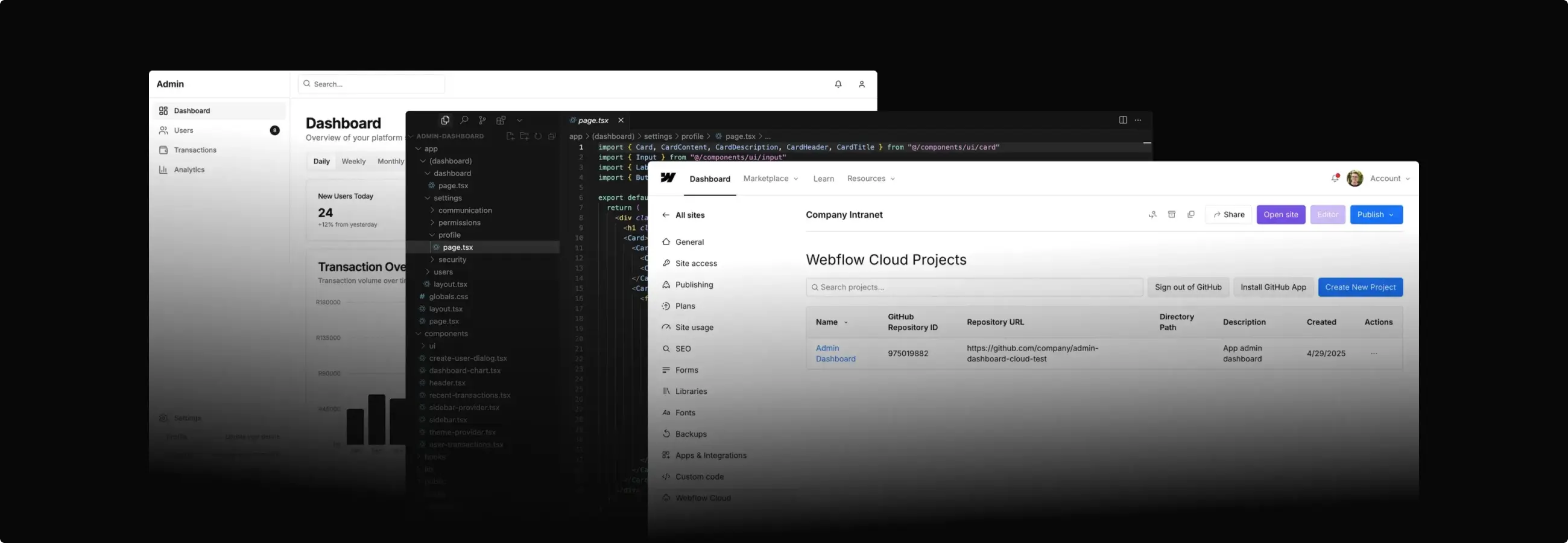The height and width of the screenshot is (543, 1568).
Task: Close the page.tsx editor tab
Action: pos(621,120)
